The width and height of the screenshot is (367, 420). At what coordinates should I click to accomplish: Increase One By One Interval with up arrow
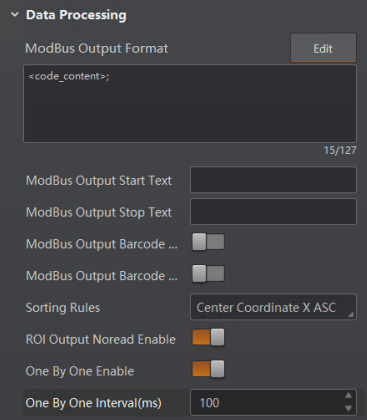(349, 395)
